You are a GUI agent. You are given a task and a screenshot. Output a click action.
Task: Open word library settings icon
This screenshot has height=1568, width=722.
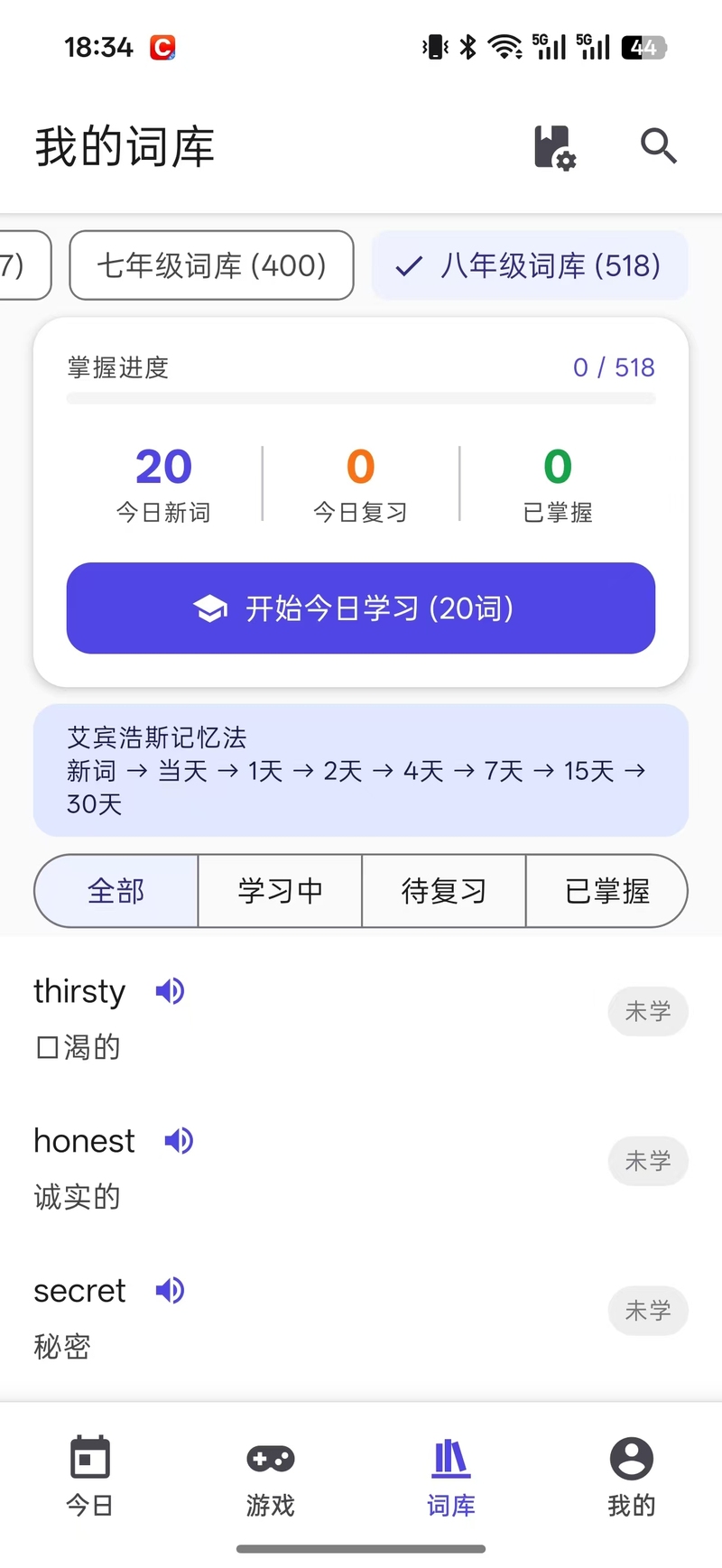tap(553, 147)
